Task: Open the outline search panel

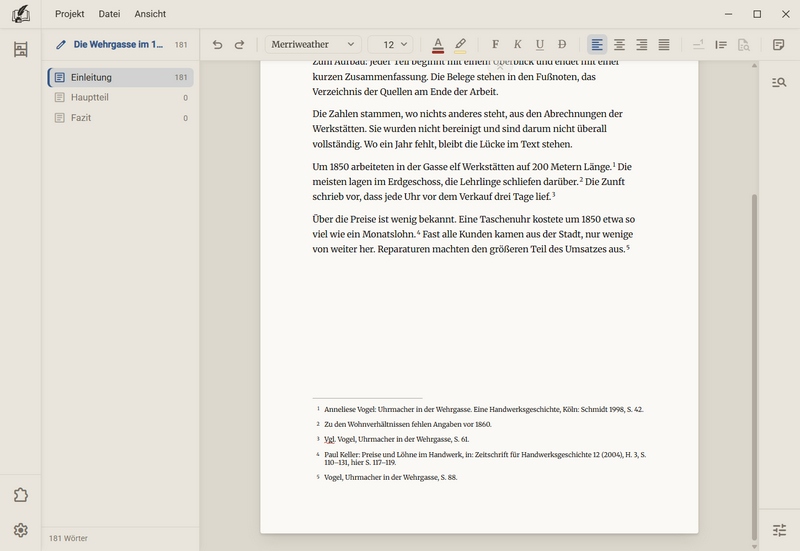Action: coord(779,82)
